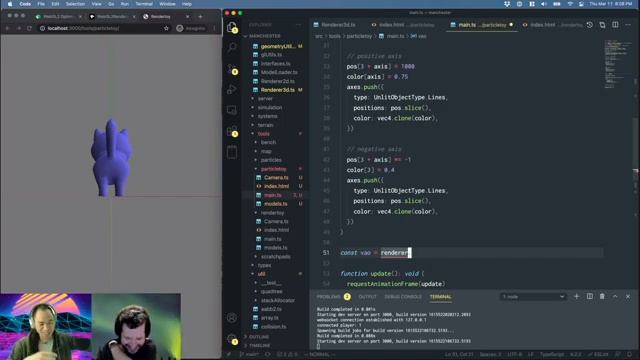Expand the OUTLINE section
Screen dimensions: 640x360
click(259, 337)
